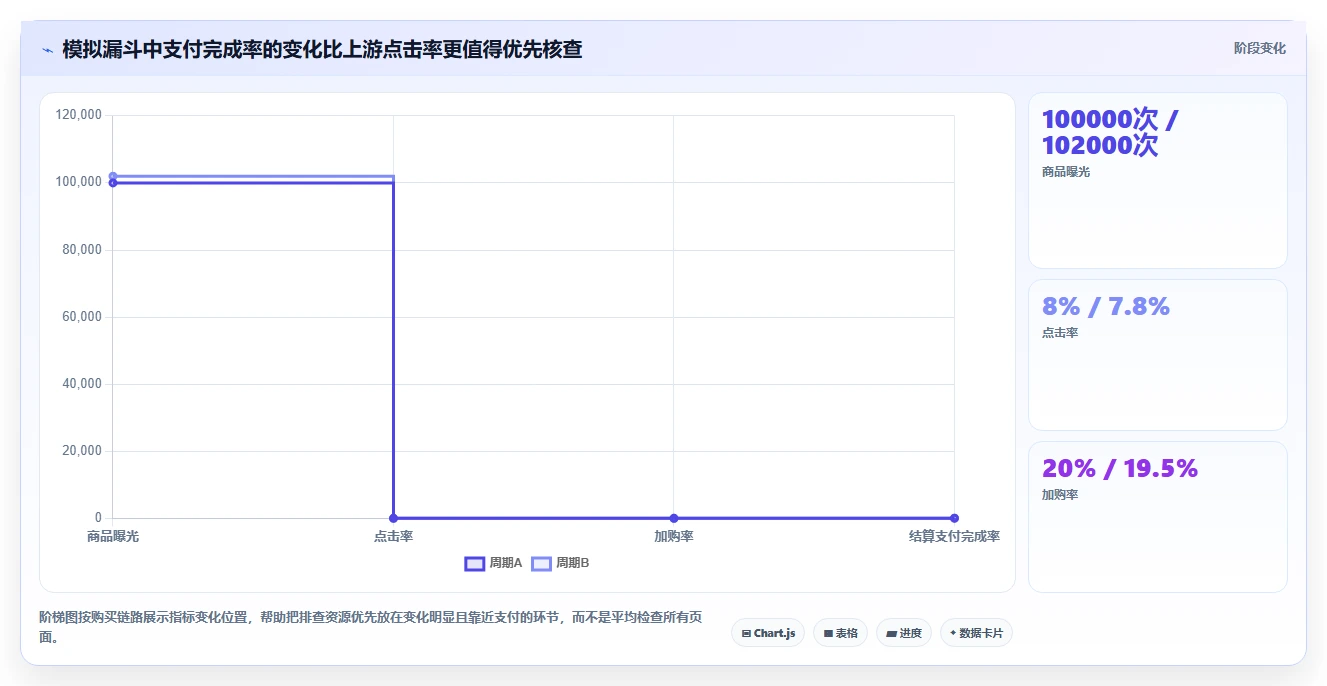This screenshot has width=1327, height=686.
Task: Click the 商品曝光 caption in first card
Action: [x=1066, y=172]
